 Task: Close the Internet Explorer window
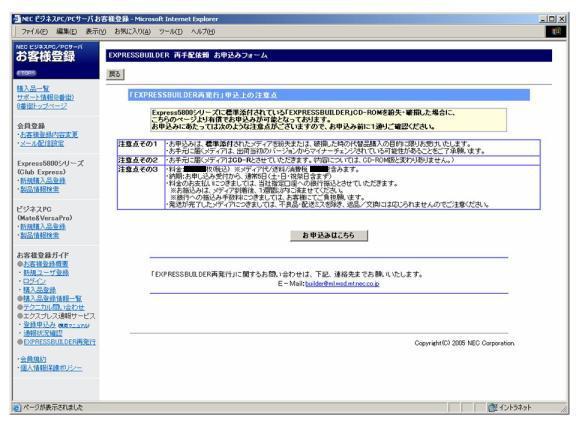click(562, 19)
